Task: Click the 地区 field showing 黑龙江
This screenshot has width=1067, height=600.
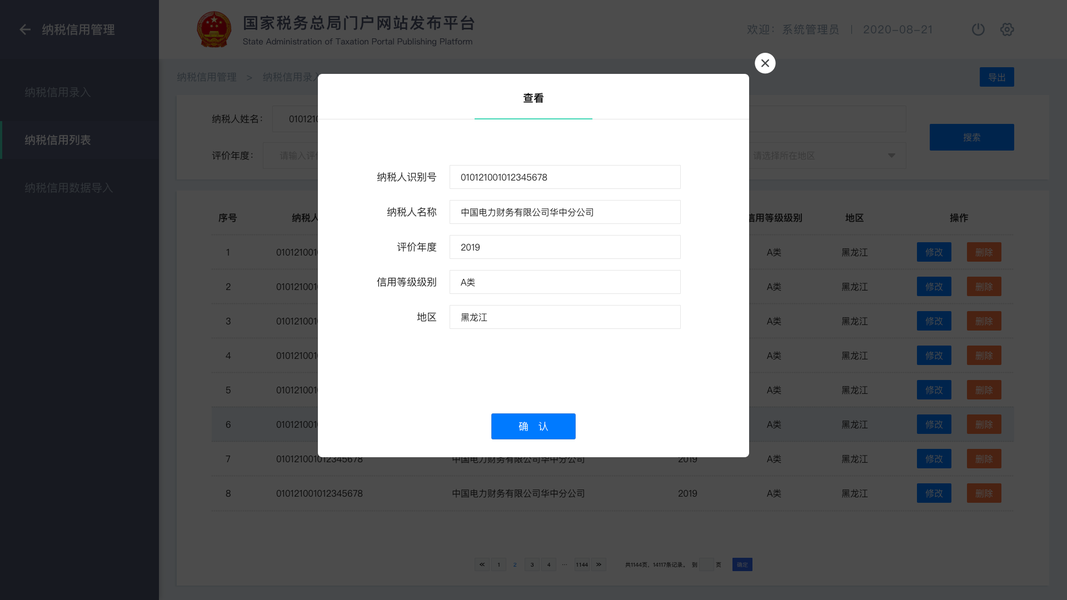Action: [565, 317]
